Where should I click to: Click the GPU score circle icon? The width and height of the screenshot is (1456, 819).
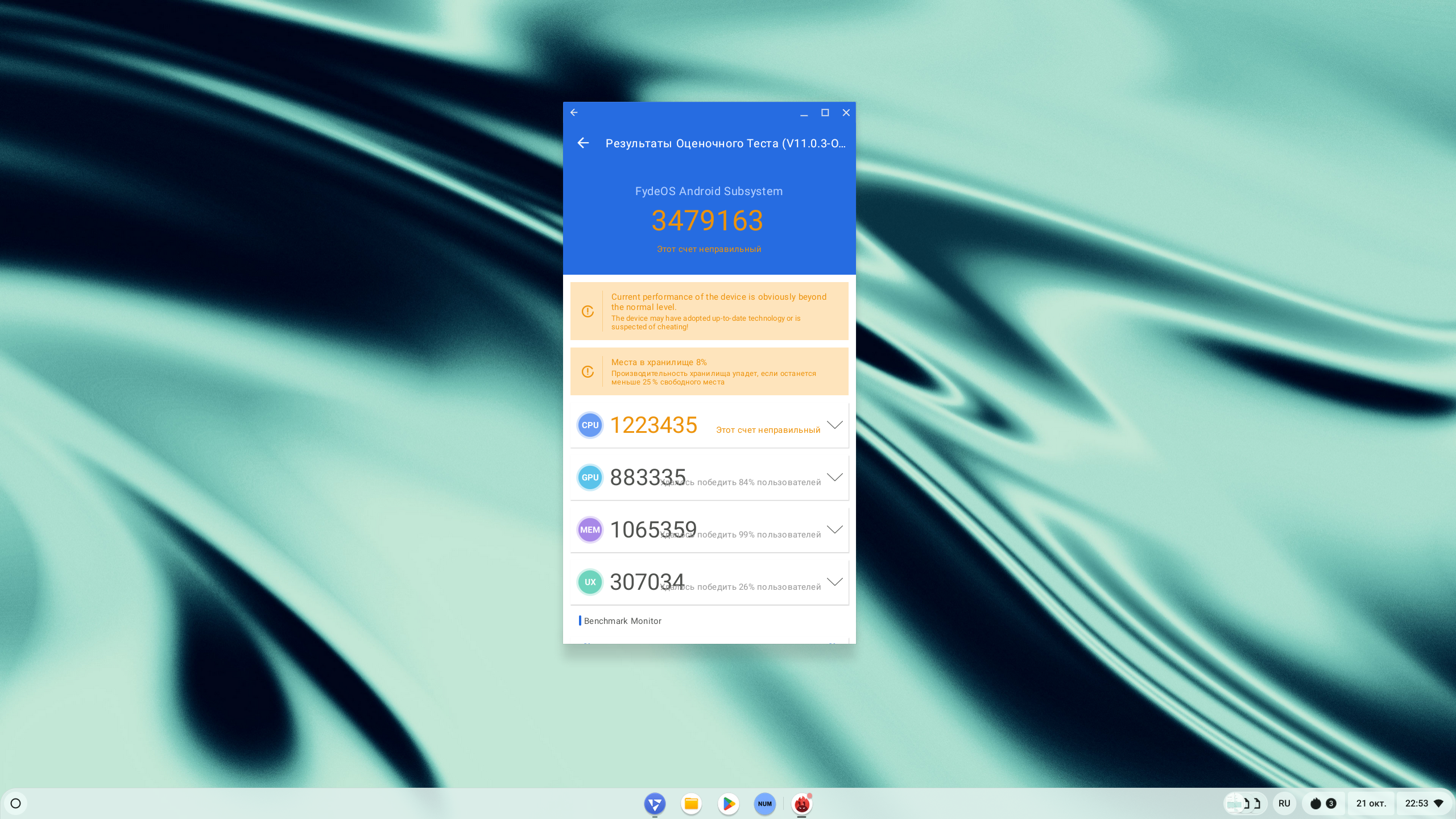tap(590, 478)
